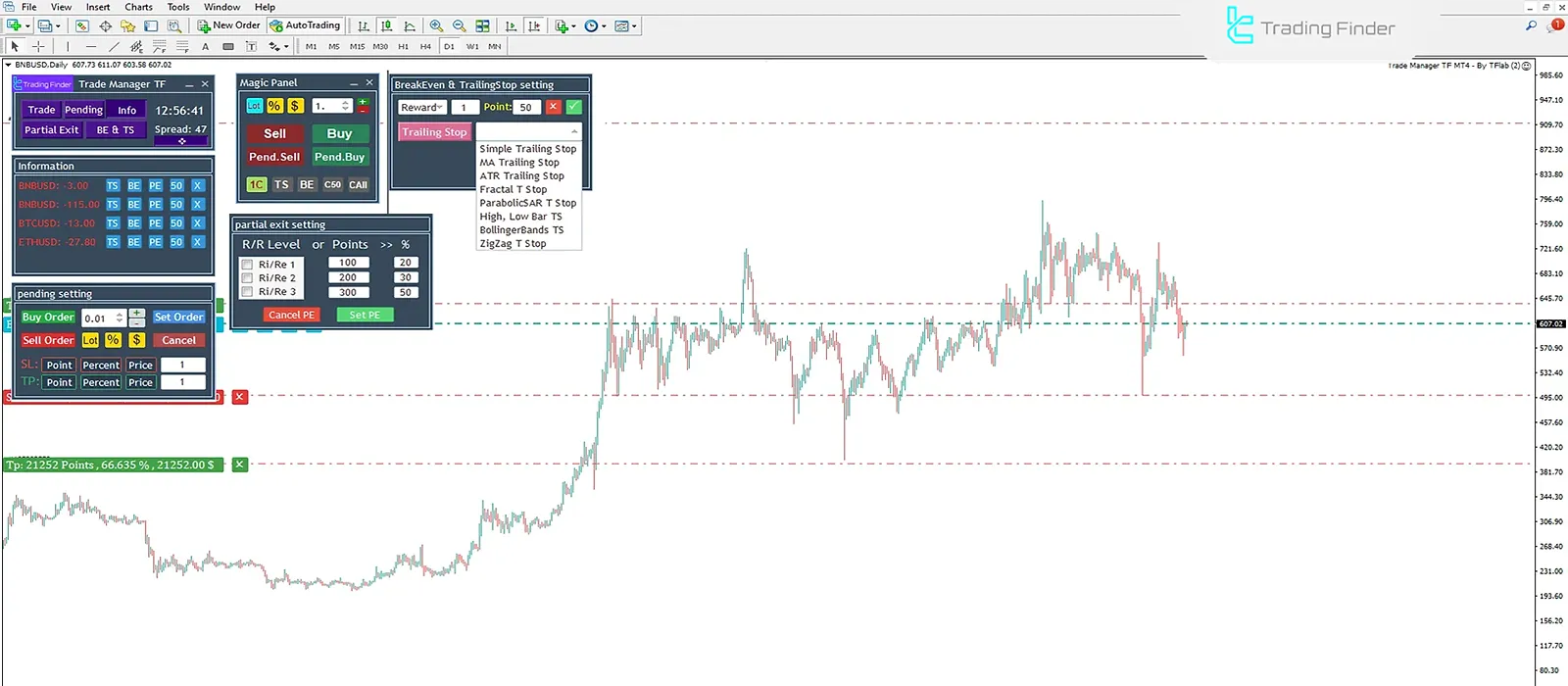Open the Data Window target icon
Viewport: 1568px width, 686px height.
tap(105, 26)
